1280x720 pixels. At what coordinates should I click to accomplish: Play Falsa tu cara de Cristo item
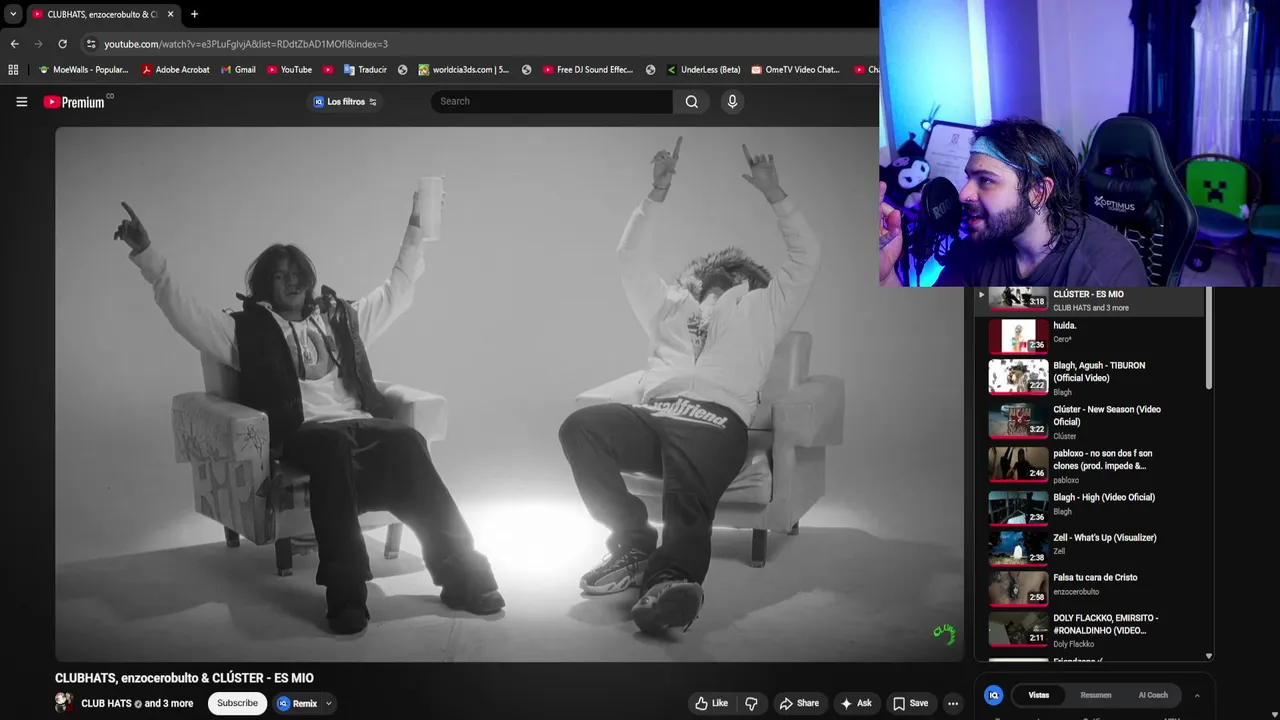pyautogui.click(x=1090, y=587)
